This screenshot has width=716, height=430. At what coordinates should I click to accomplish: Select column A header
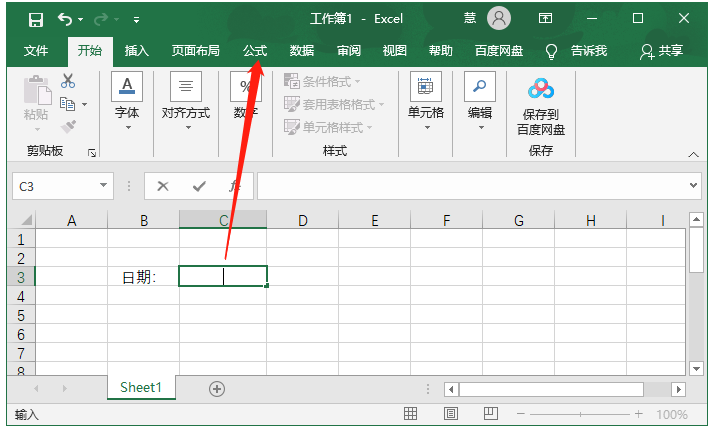pos(72,220)
